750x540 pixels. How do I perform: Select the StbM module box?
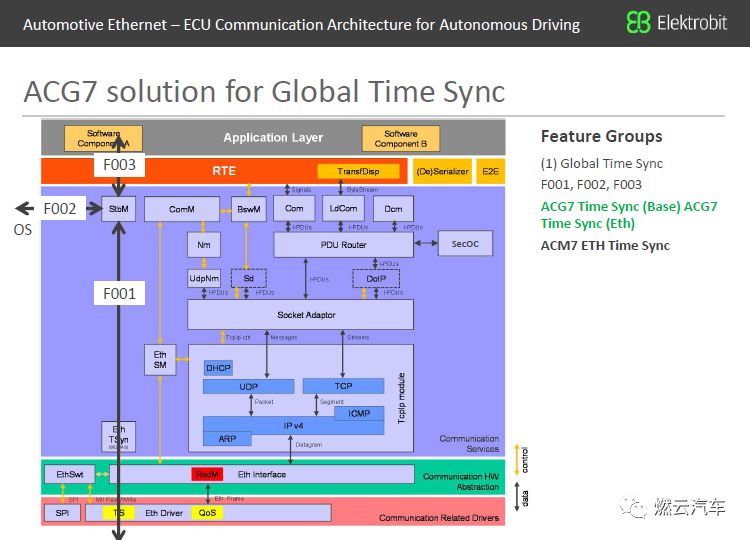(119, 209)
